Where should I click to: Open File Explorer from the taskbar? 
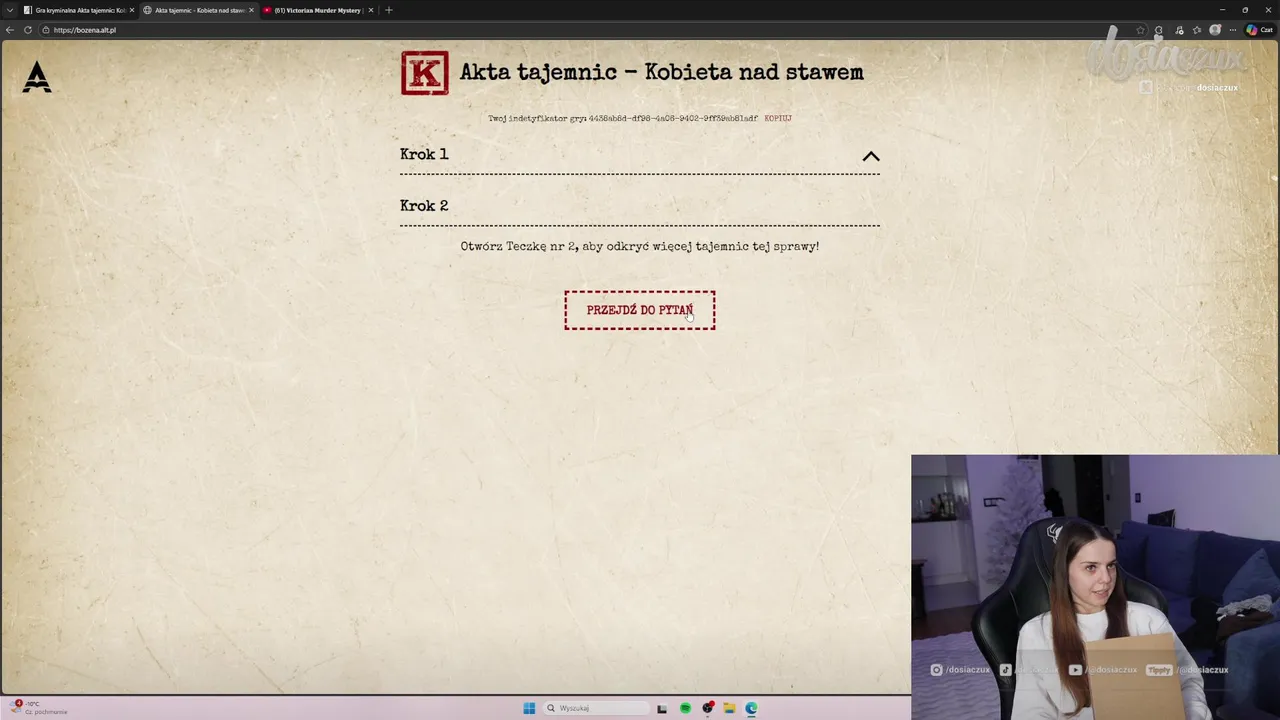729,708
